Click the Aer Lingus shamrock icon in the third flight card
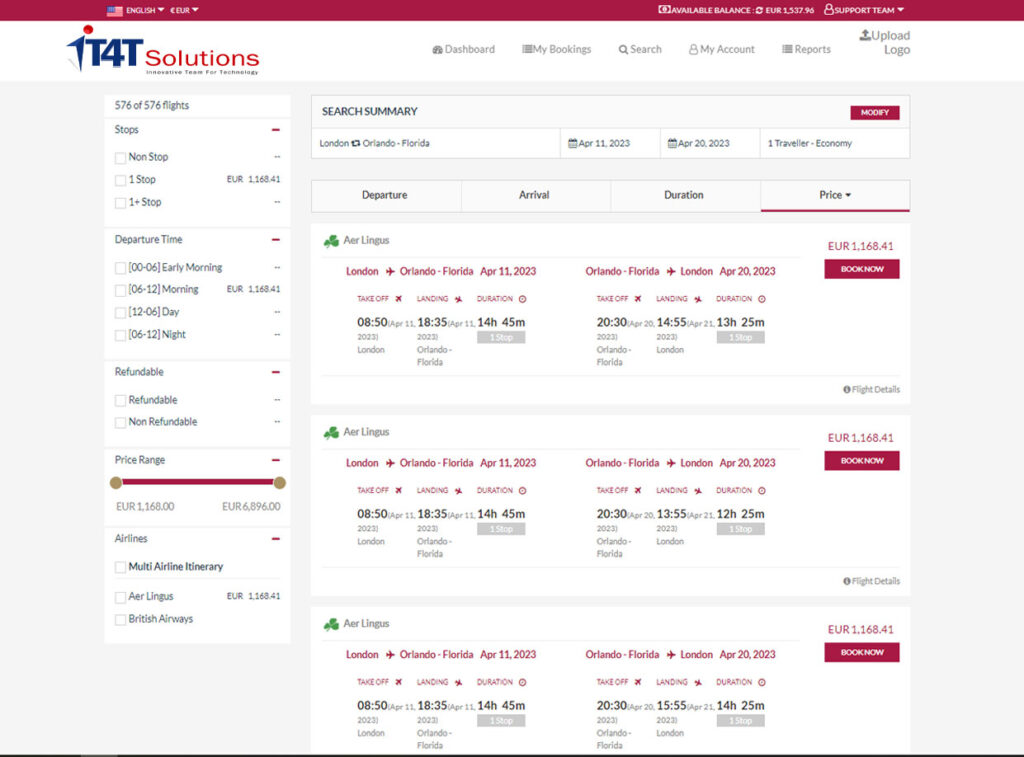 point(331,624)
